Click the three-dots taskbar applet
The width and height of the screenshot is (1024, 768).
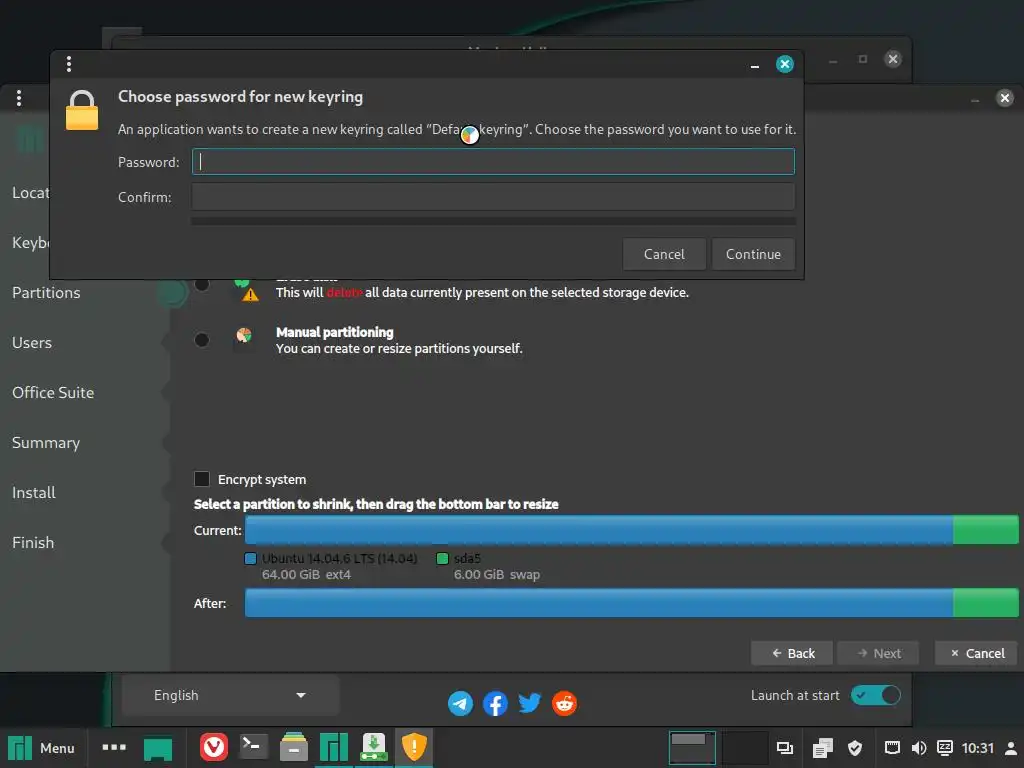point(114,747)
